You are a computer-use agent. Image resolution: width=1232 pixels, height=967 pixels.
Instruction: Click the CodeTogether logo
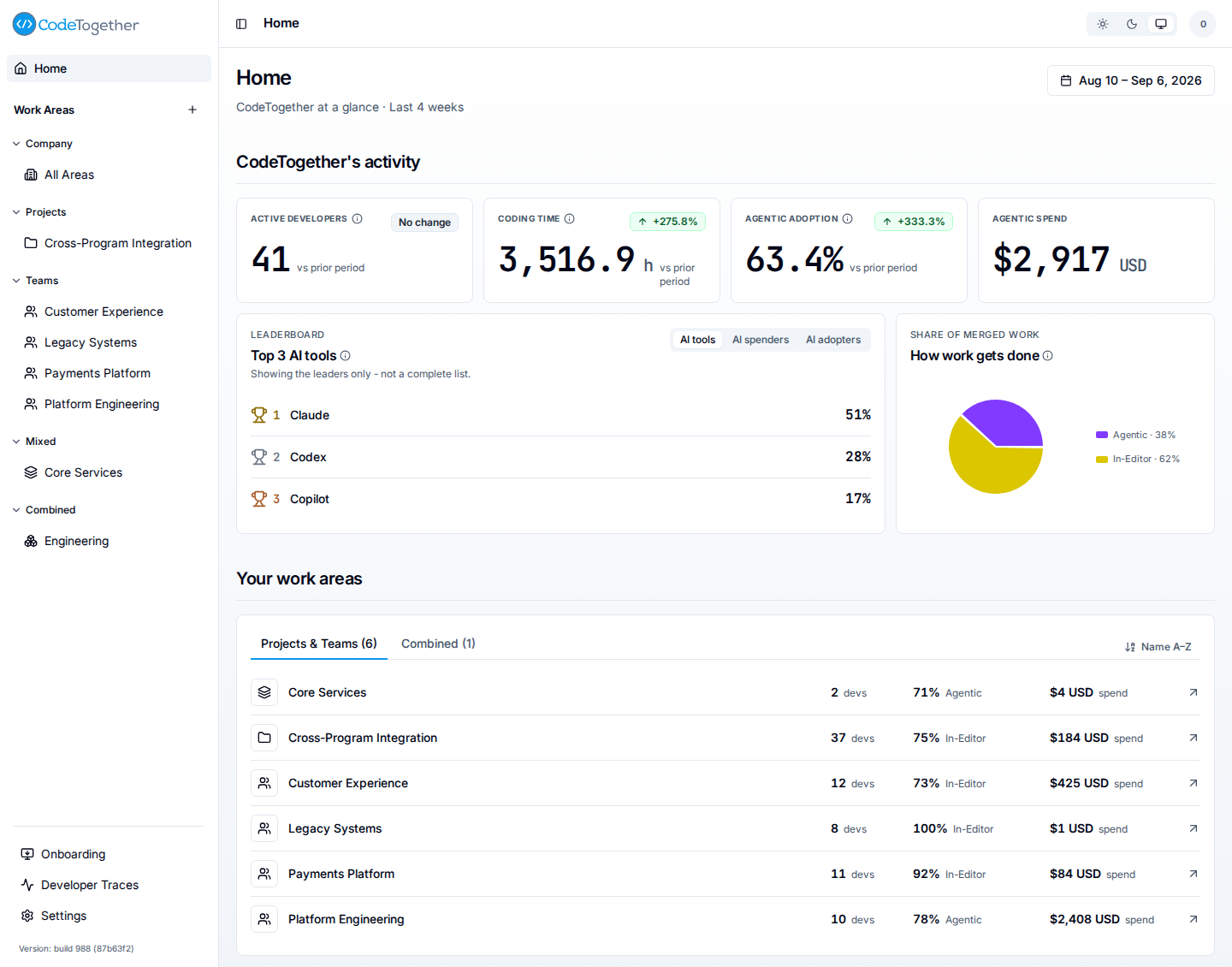click(75, 25)
